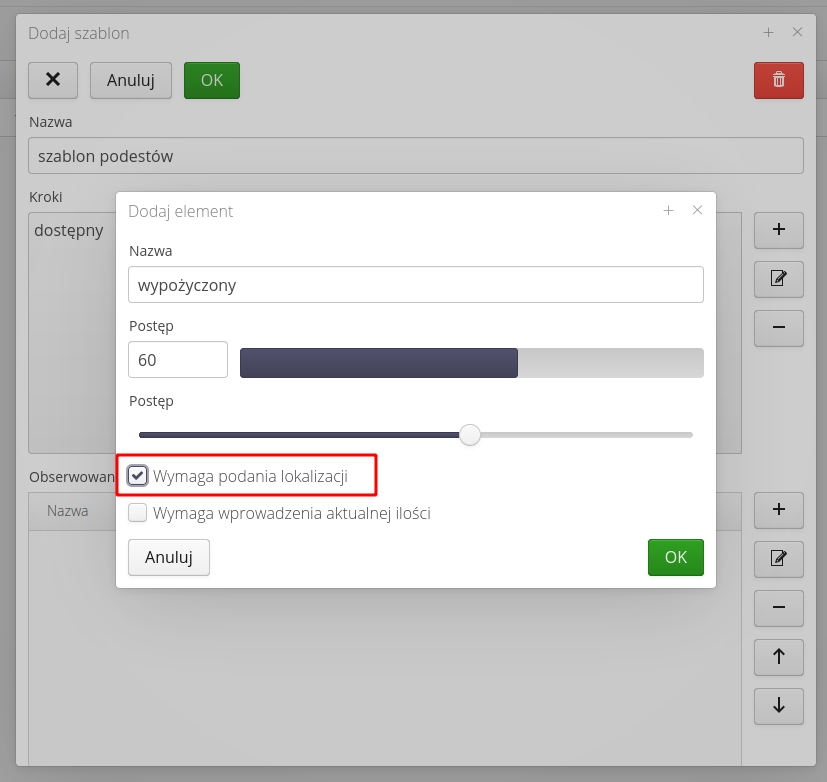Remove observer with the lower minus icon
The height and width of the screenshot is (782, 827).
778,607
